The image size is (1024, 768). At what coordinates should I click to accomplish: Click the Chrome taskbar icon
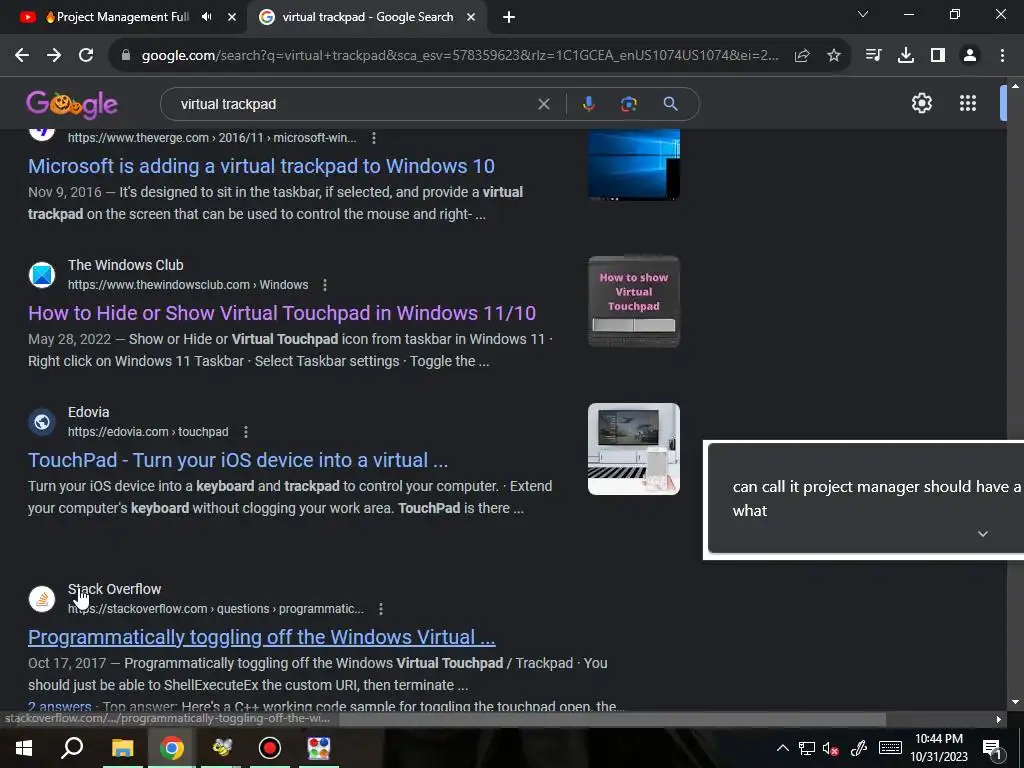tap(172, 748)
